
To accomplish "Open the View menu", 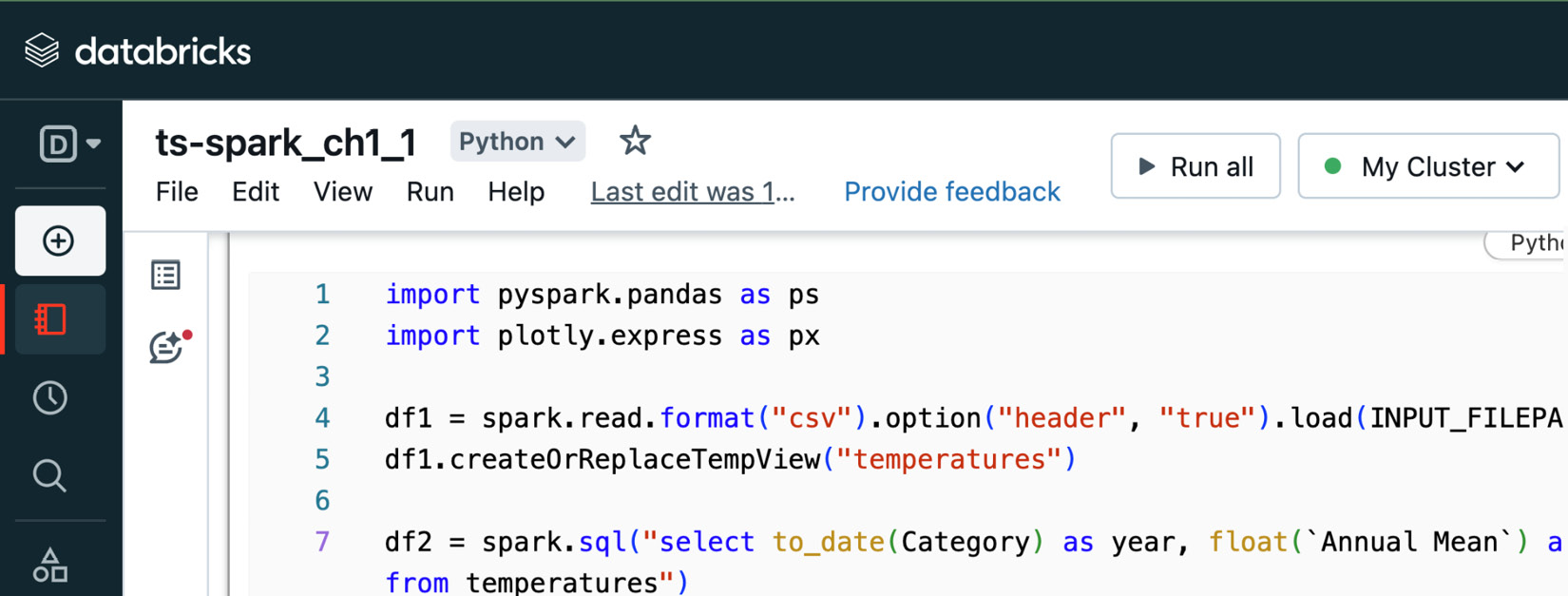I will pos(343,192).
